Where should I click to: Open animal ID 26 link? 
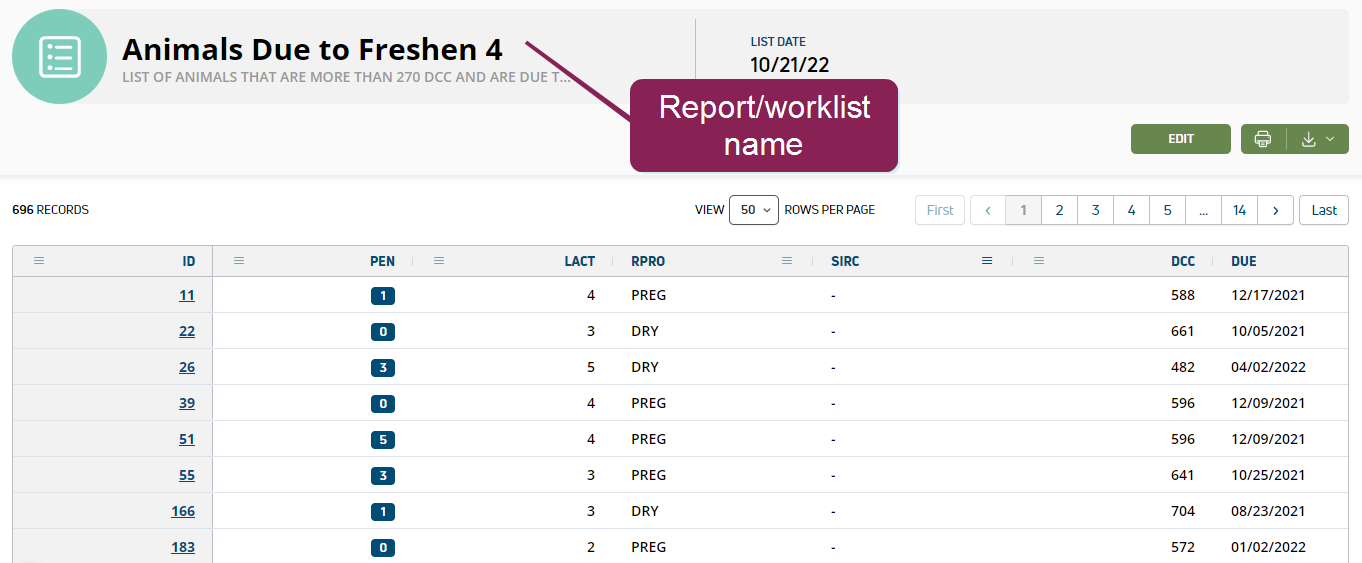tap(187, 367)
